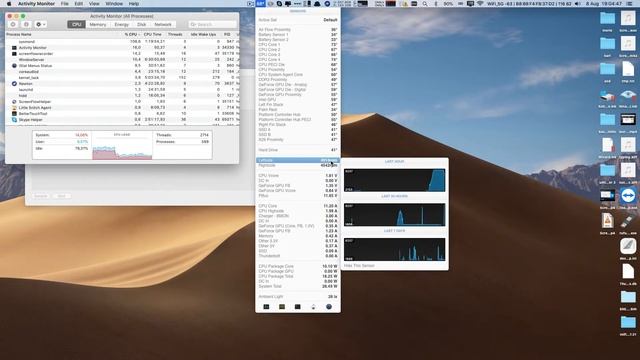Select the coreaudiod process row
Viewport: 640px width, 360px height.
click(122, 71)
